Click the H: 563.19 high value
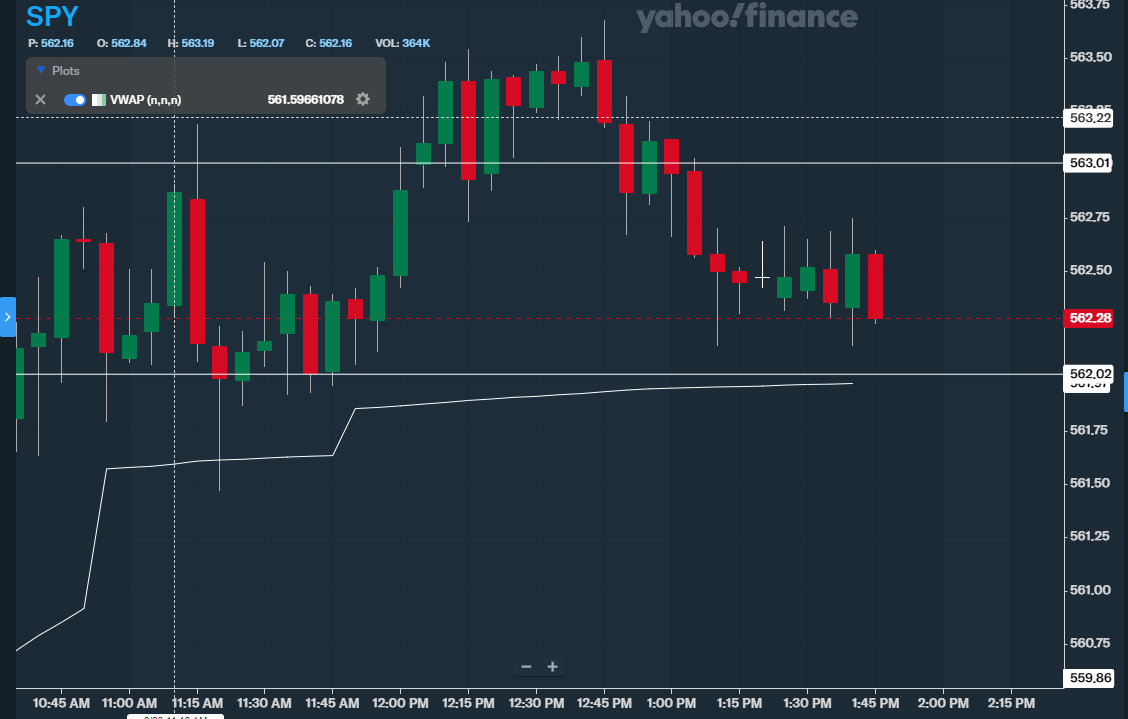The width and height of the screenshot is (1128, 719). (x=191, y=43)
